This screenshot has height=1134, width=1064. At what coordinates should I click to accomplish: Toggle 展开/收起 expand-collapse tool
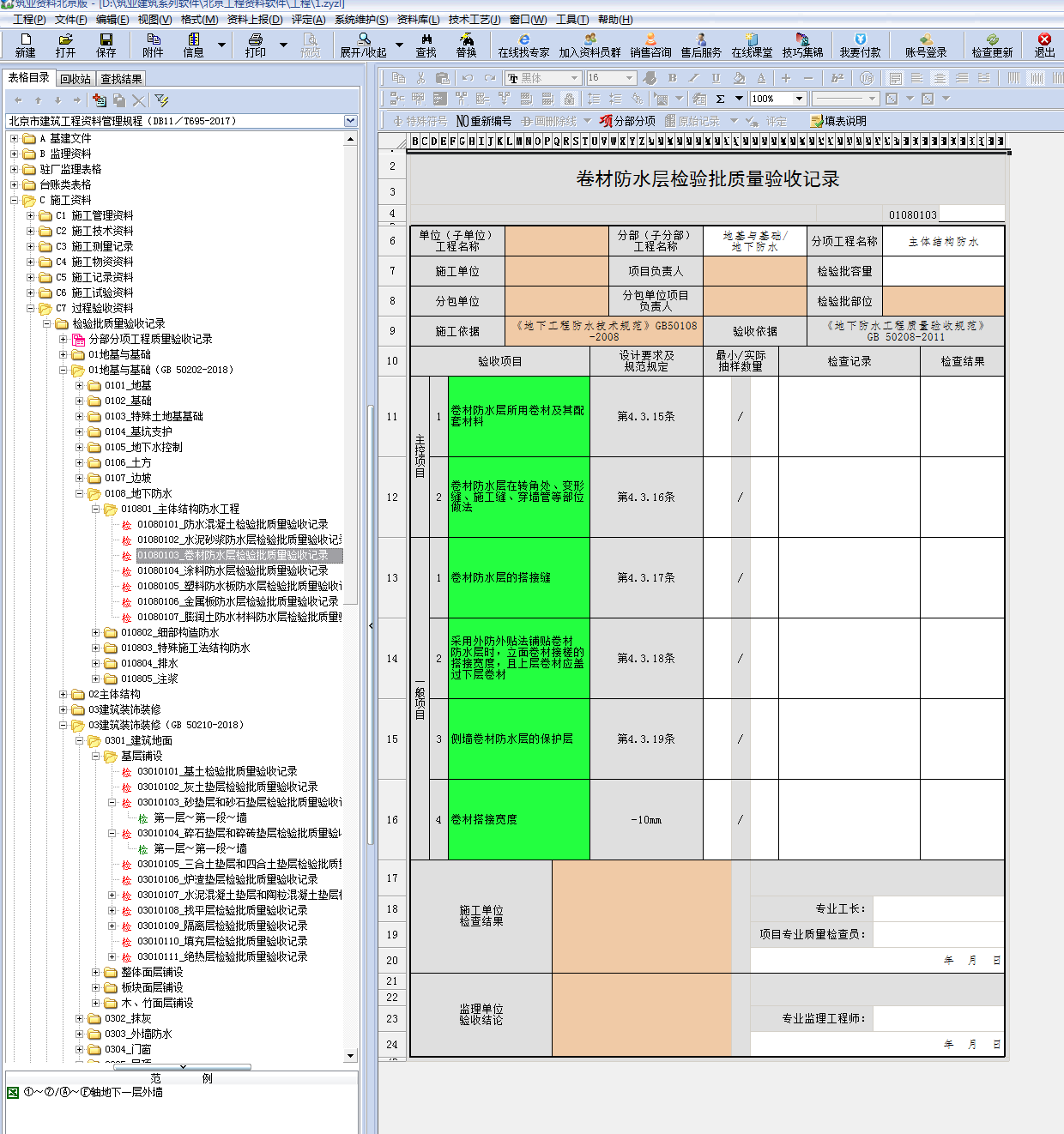pyautogui.click(x=364, y=45)
